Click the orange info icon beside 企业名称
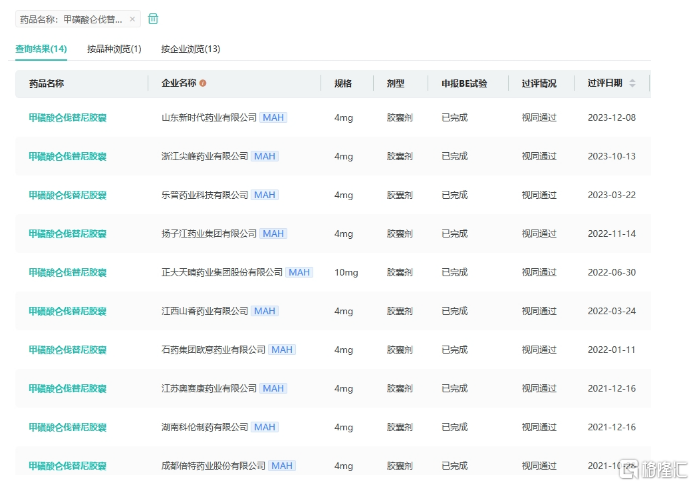This screenshot has width=694, height=486. coord(203,83)
